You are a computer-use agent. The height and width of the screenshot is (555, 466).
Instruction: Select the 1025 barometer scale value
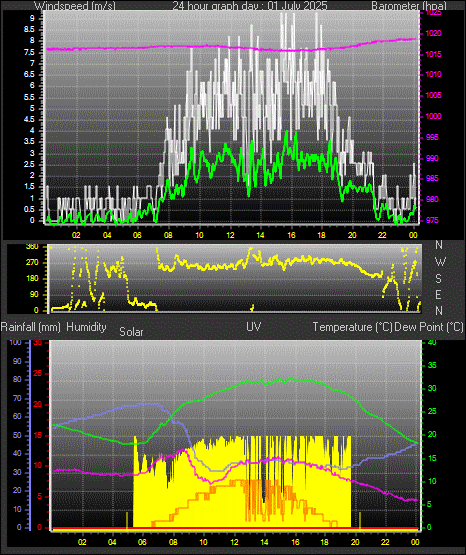point(433,13)
